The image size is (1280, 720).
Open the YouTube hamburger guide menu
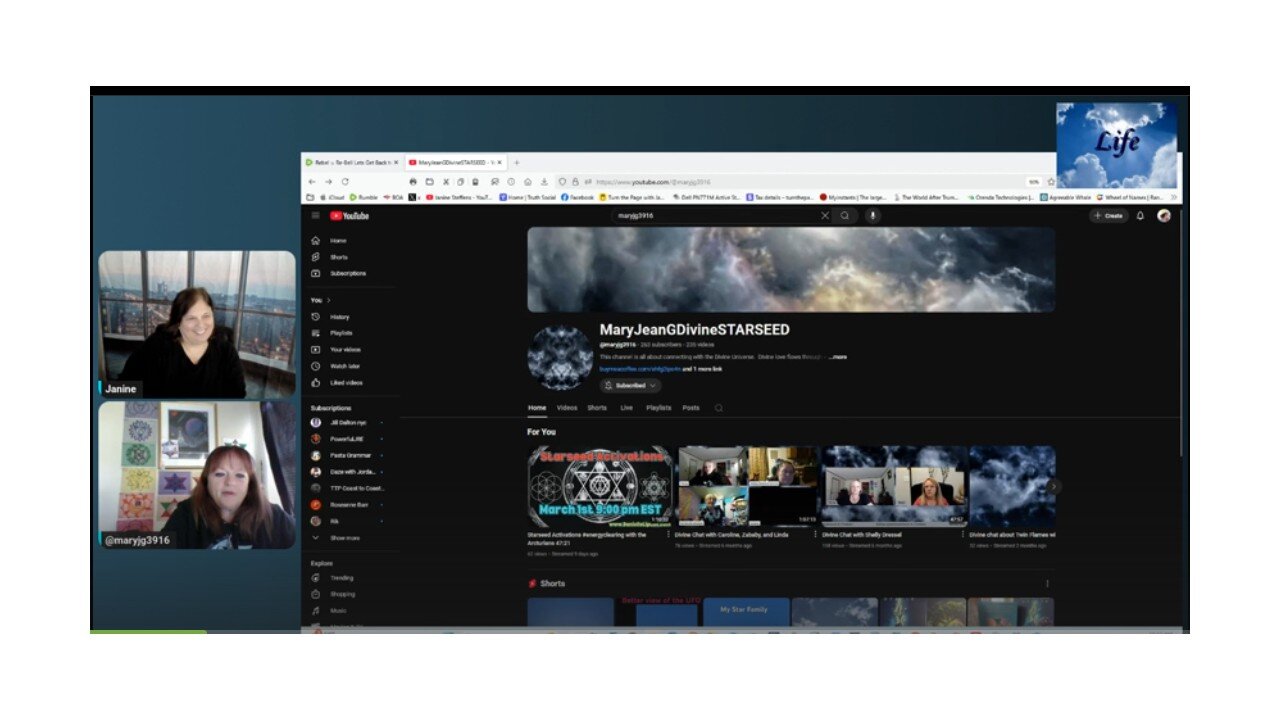pos(315,216)
